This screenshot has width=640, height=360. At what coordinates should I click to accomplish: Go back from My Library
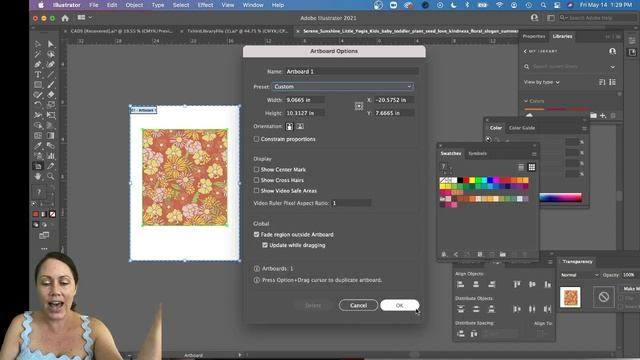coord(525,51)
